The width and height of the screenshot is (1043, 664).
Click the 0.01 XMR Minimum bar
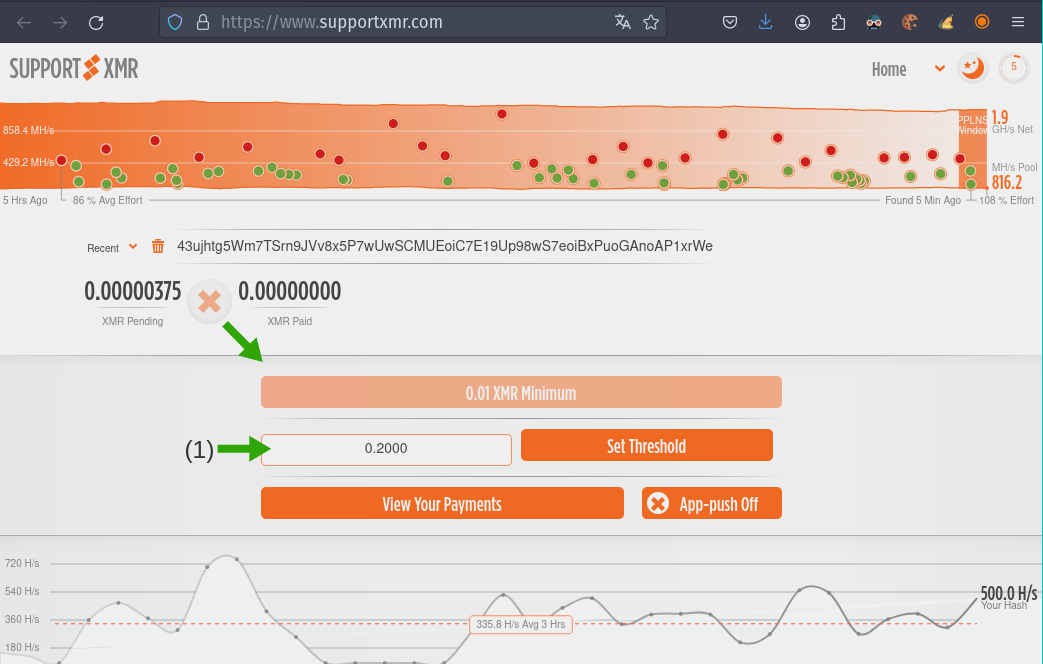pos(522,393)
